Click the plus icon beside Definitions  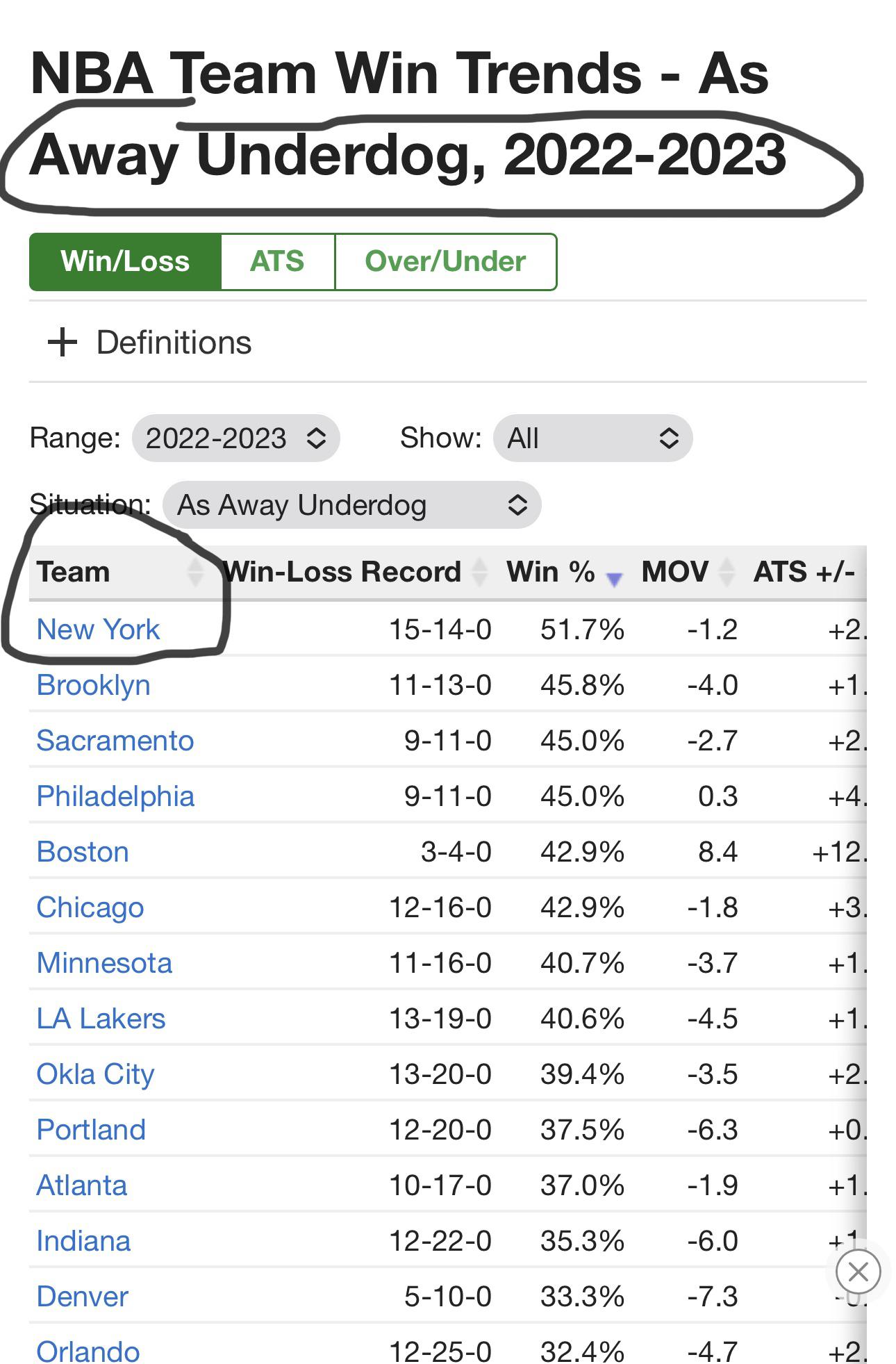[63, 343]
